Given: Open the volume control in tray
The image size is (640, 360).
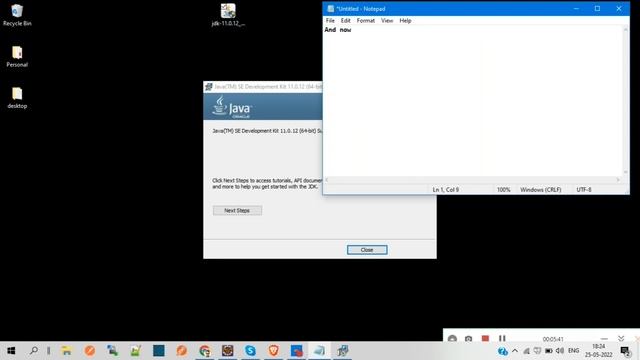Looking at the screenshot, I should point(560,351).
